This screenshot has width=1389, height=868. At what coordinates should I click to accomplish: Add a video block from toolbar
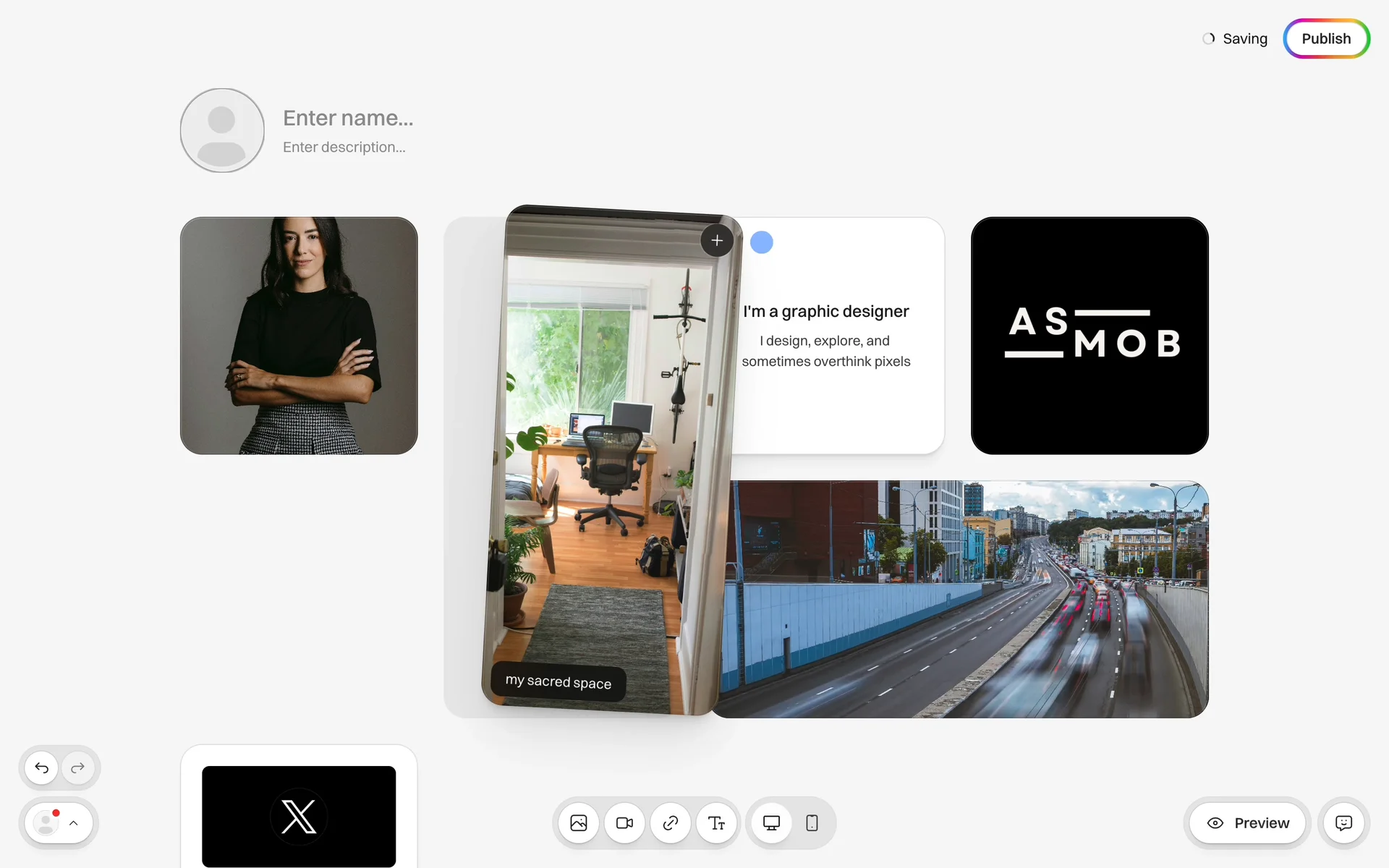point(624,823)
